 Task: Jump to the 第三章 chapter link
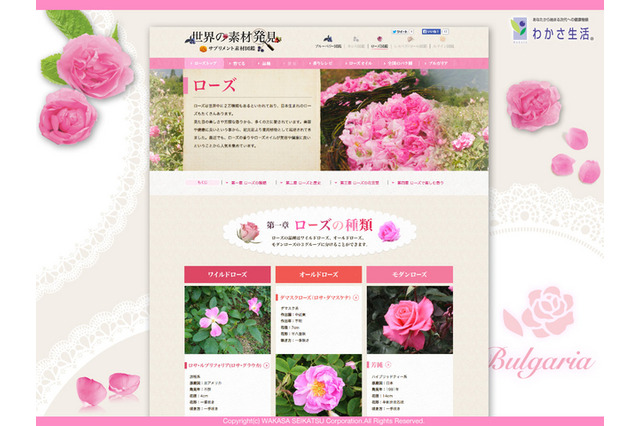coord(358,183)
